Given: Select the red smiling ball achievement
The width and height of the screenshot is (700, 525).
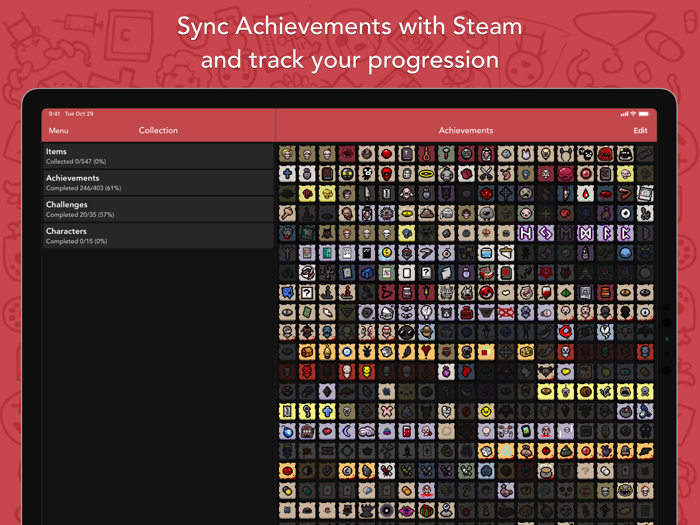Looking at the screenshot, I should coord(486,293).
